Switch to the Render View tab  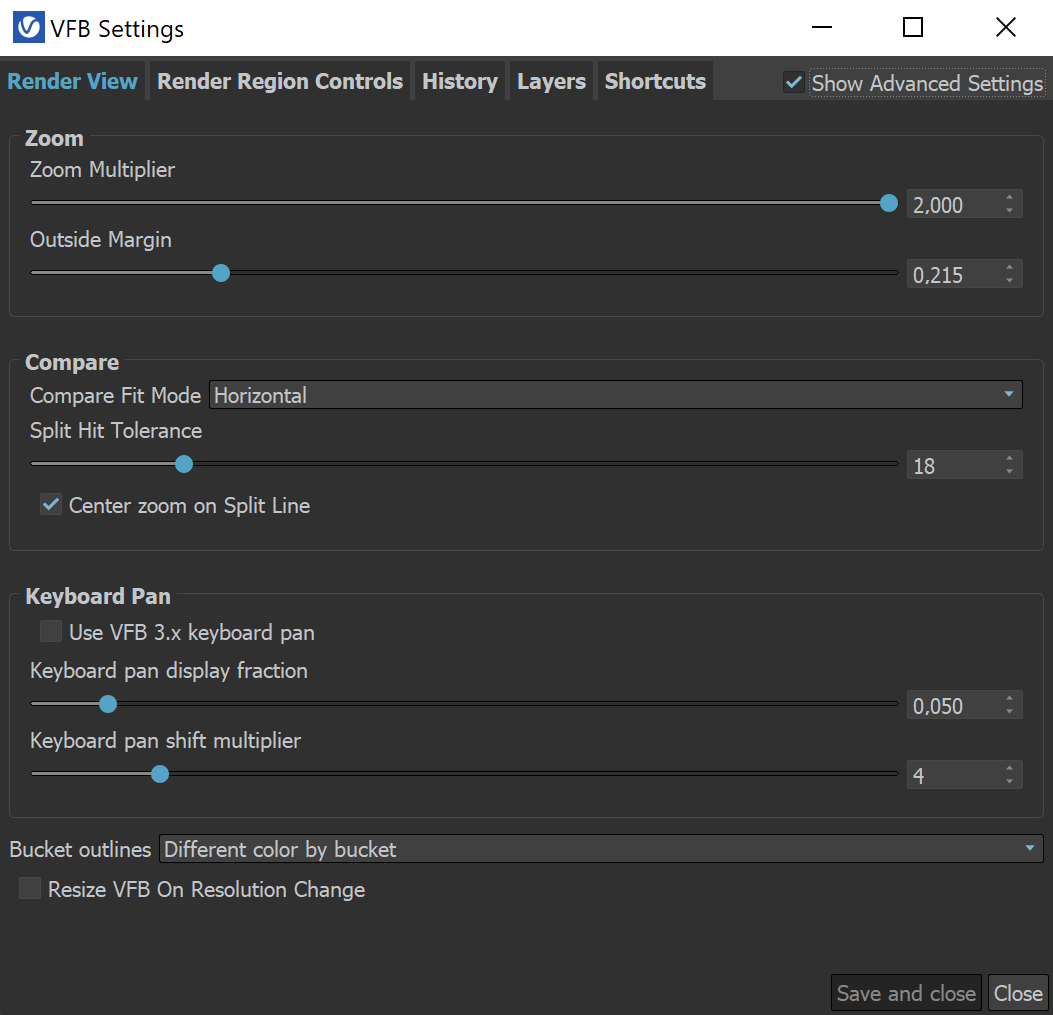click(73, 81)
